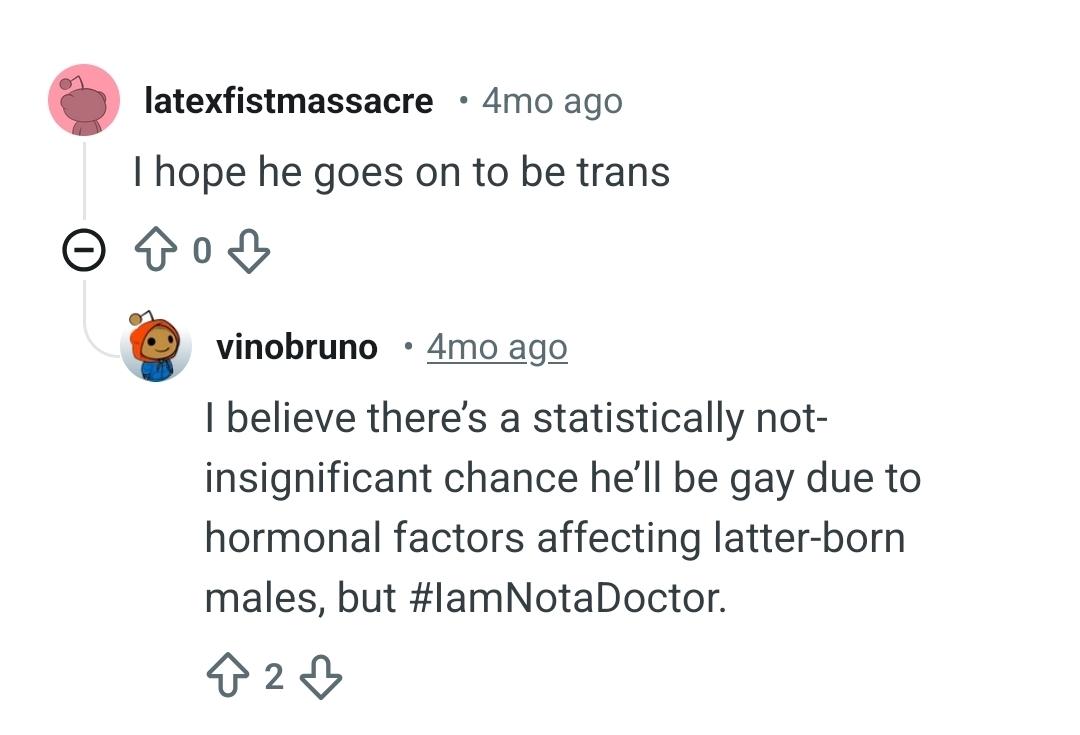Click the text "I hope he goes on to be trans"
1080x735 pixels.
click(x=401, y=173)
